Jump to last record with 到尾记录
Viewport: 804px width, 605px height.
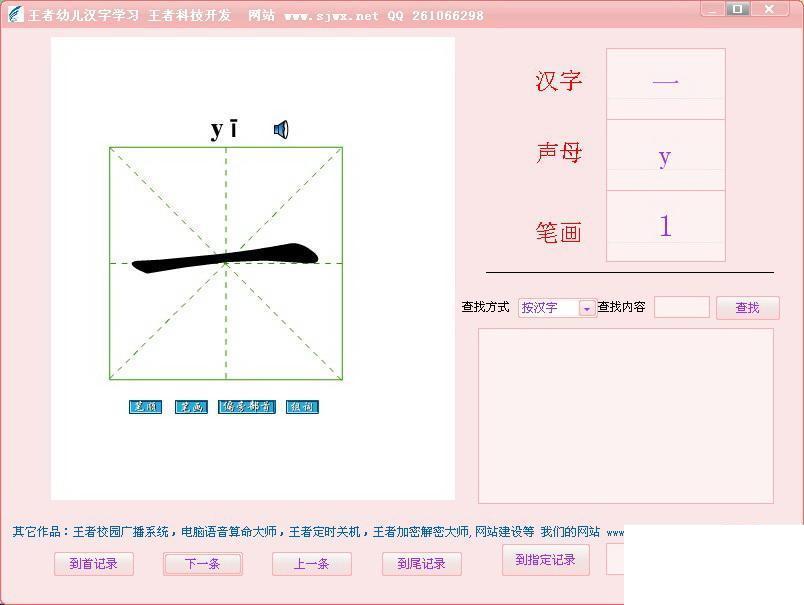pos(421,564)
